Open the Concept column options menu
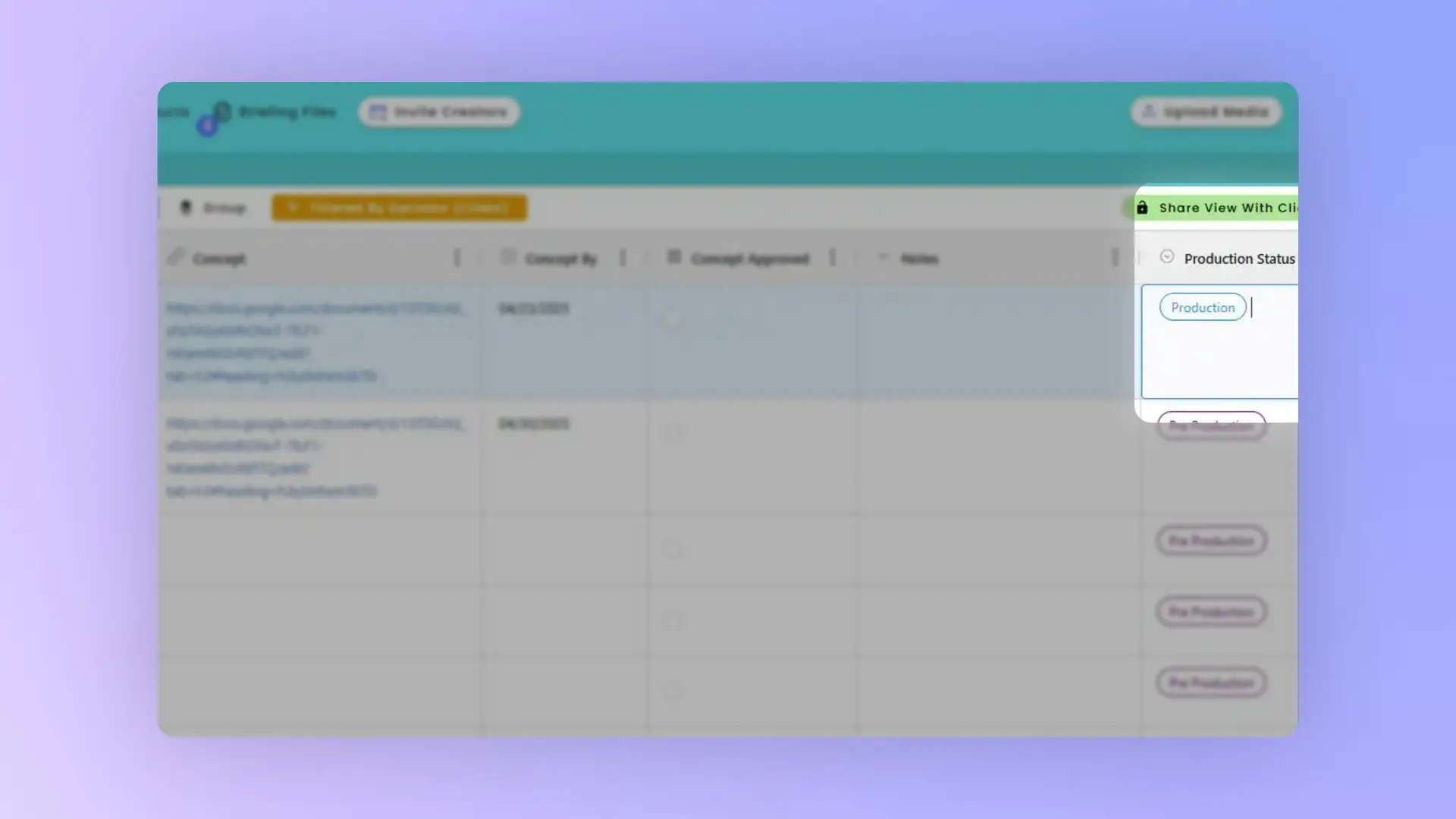This screenshot has height=819, width=1456. [x=457, y=258]
